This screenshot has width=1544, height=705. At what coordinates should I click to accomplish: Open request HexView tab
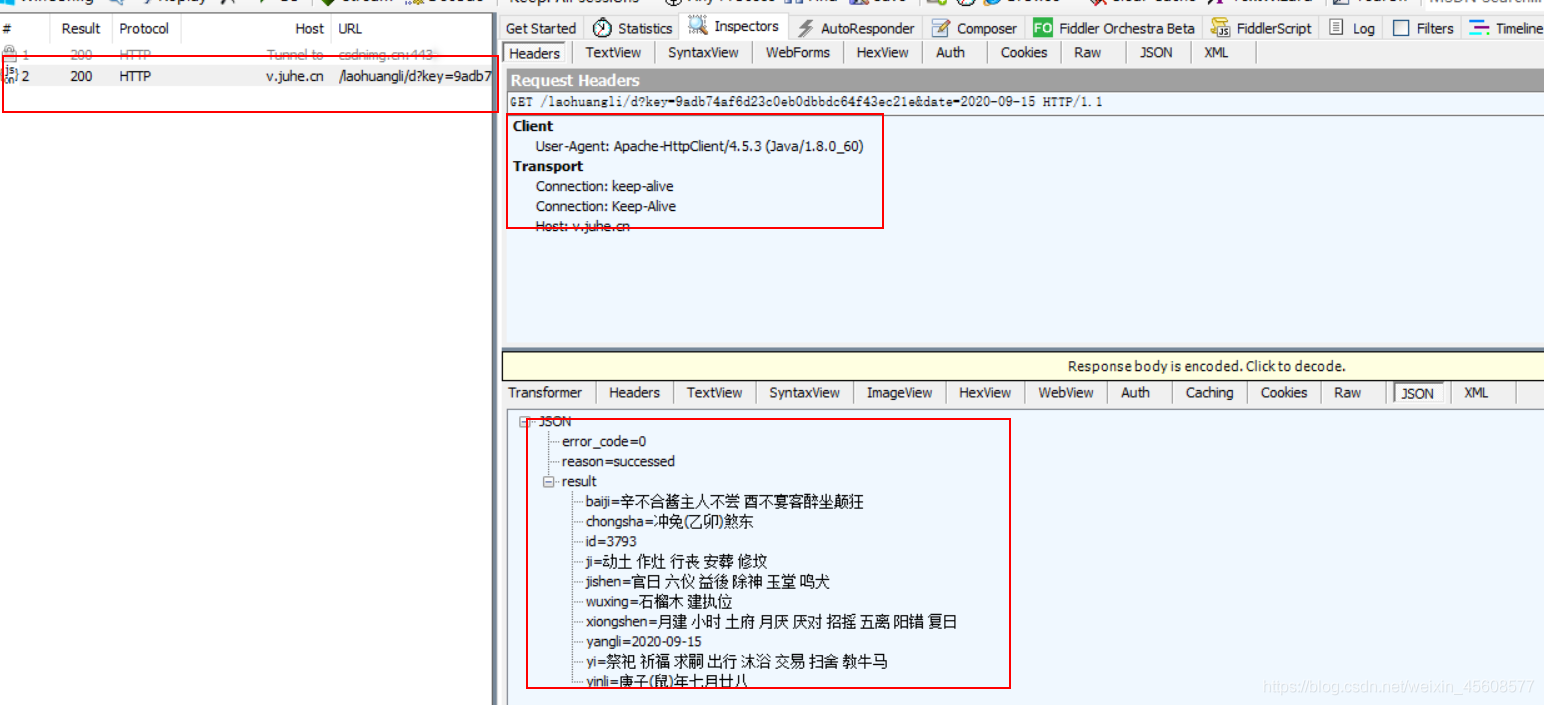point(883,52)
